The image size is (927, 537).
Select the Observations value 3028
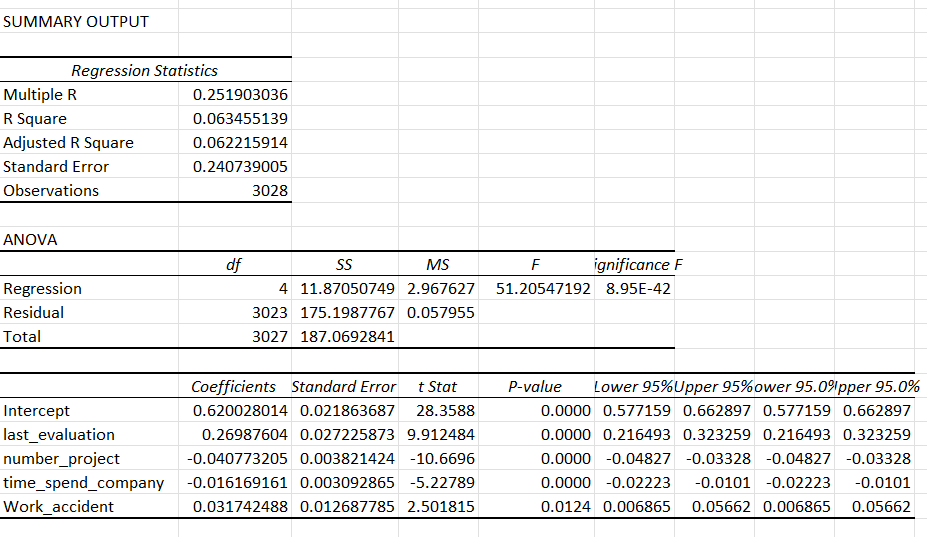tap(270, 190)
